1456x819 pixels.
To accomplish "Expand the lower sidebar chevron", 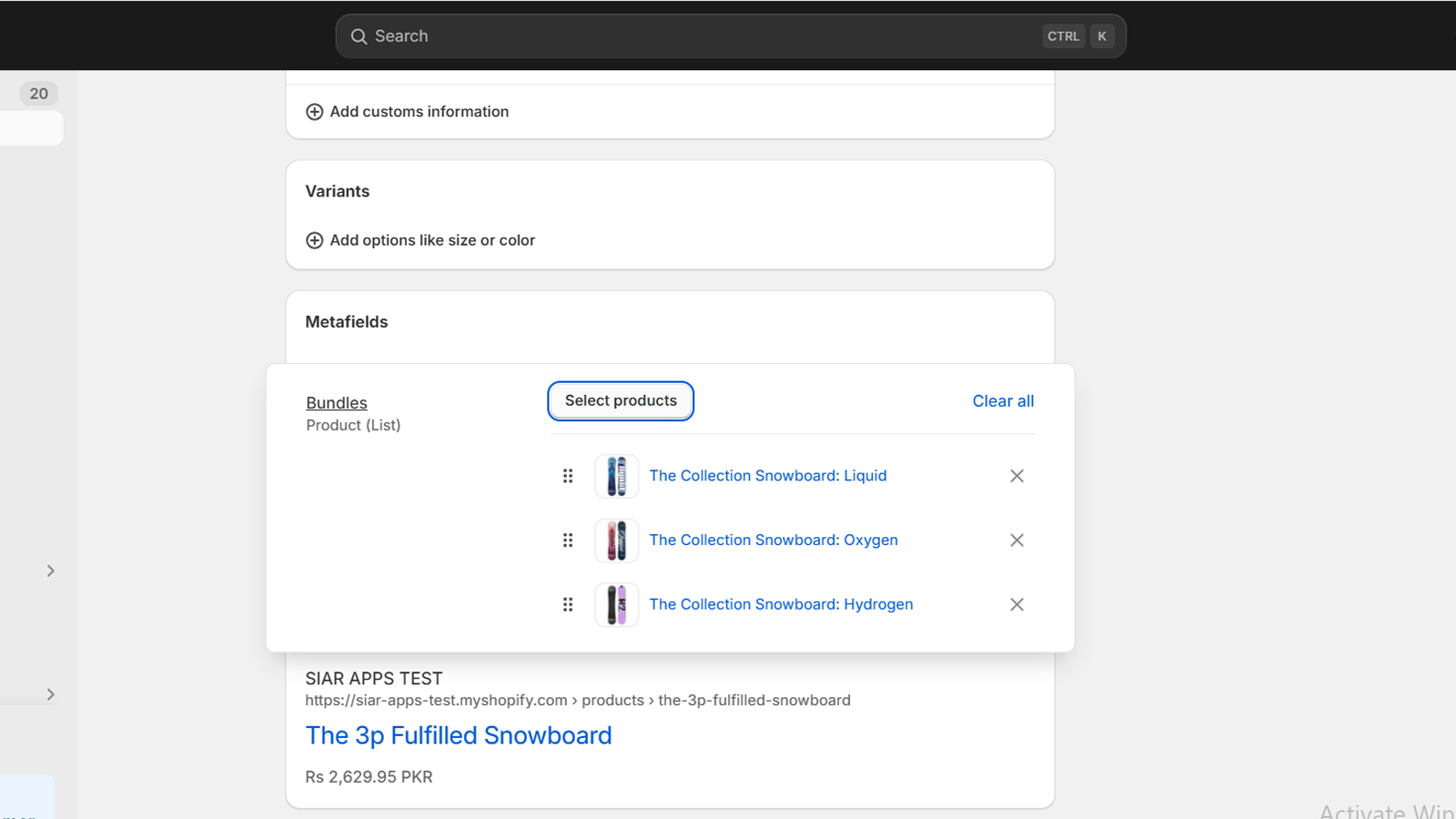I will [x=51, y=694].
